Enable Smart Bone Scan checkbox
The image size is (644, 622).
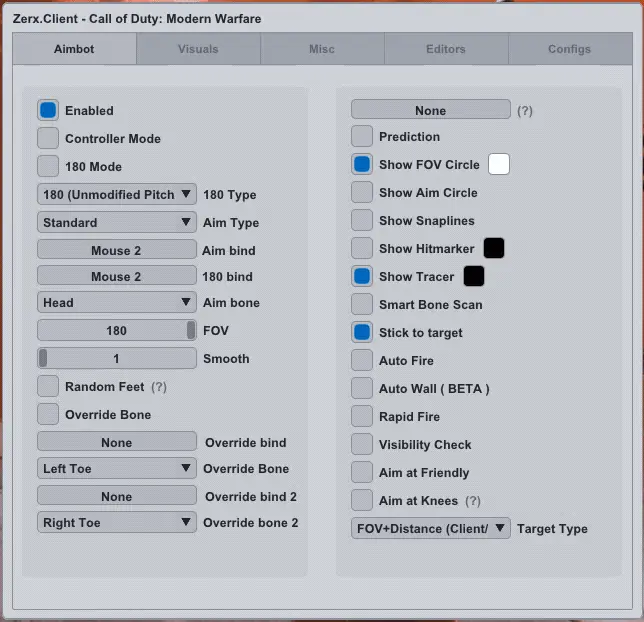362,304
